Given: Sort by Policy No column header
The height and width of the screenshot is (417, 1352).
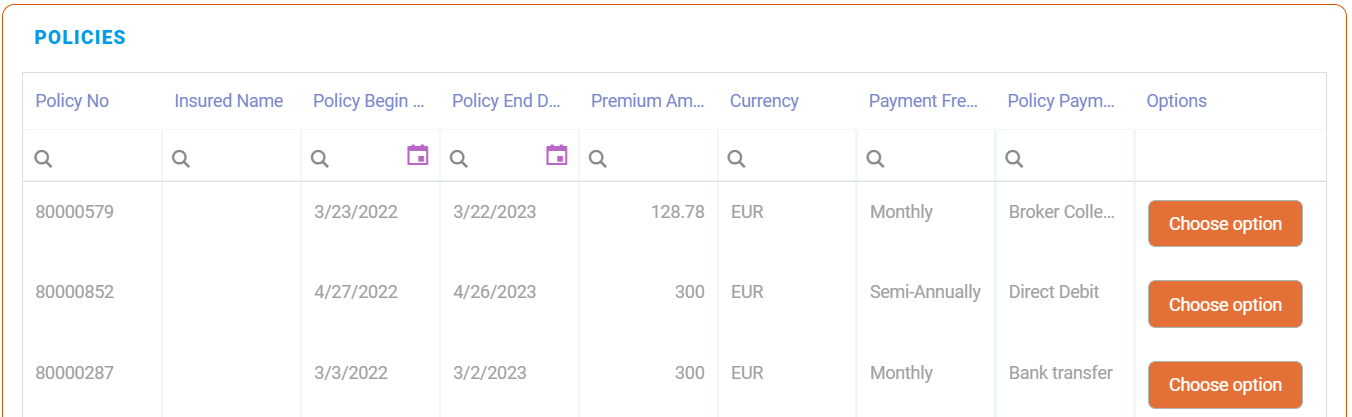Looking at the screenshot, I should coord(72,101).
